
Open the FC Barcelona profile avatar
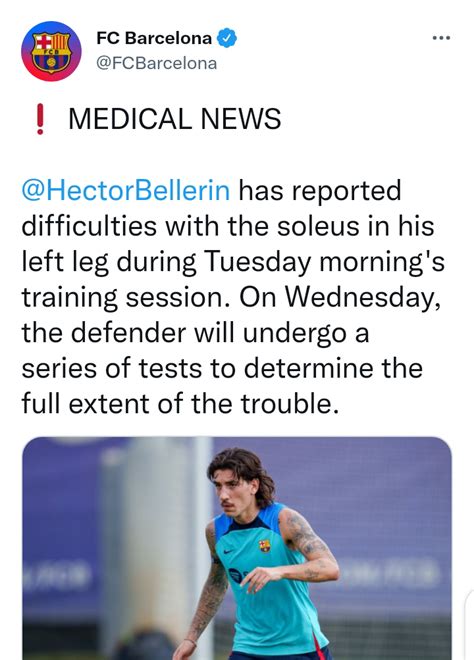point(51,51)
